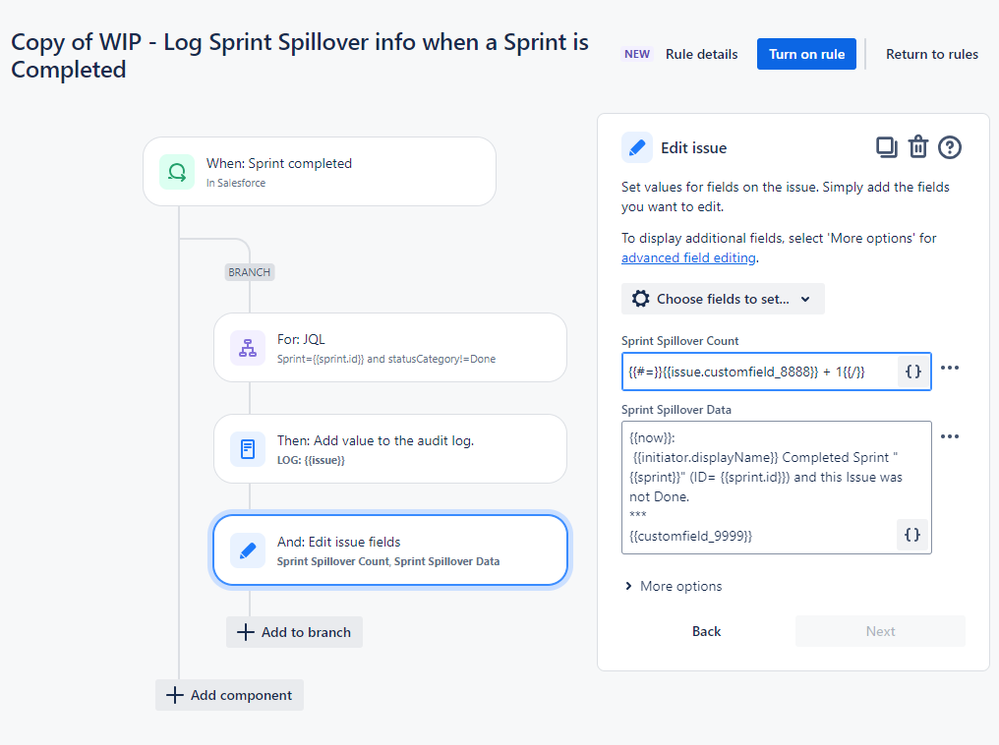Click the Sprint completed trigger icon
This screenshot has height=745, width=999.
pyautogui.click(x=177, y=172)
